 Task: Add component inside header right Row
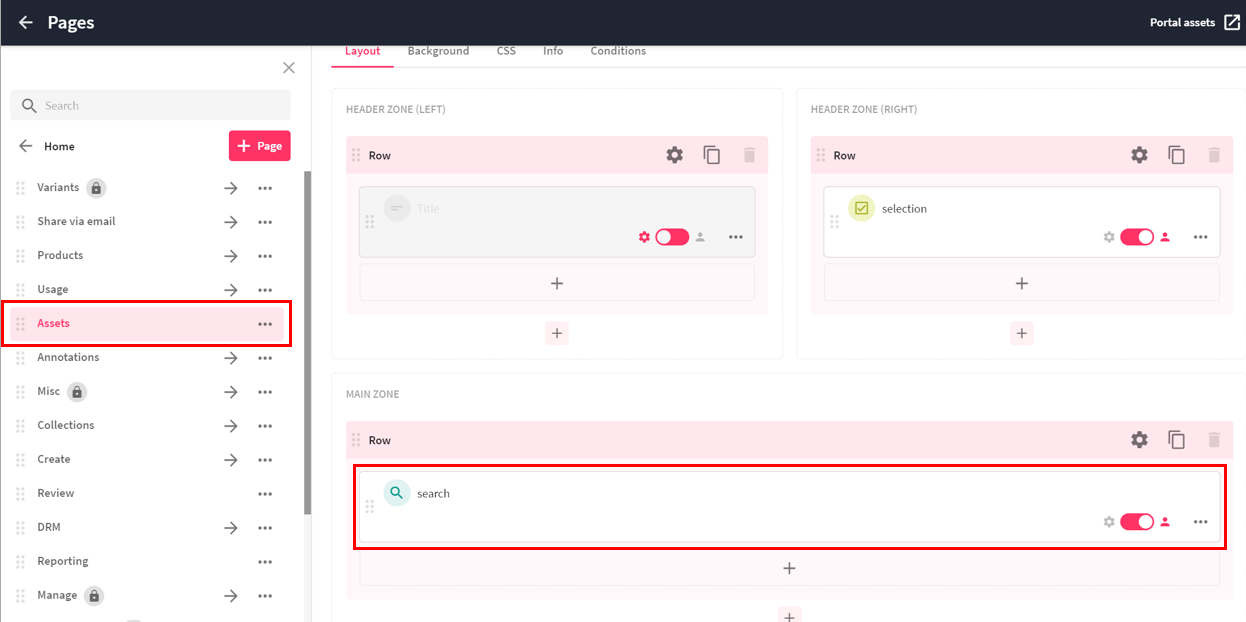click(x=1022, y=283)
